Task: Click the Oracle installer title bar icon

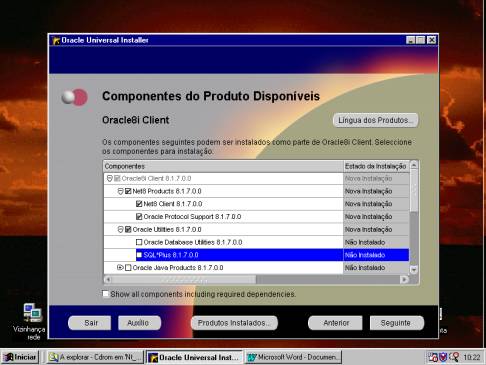Action: click(x=55, y=40)
